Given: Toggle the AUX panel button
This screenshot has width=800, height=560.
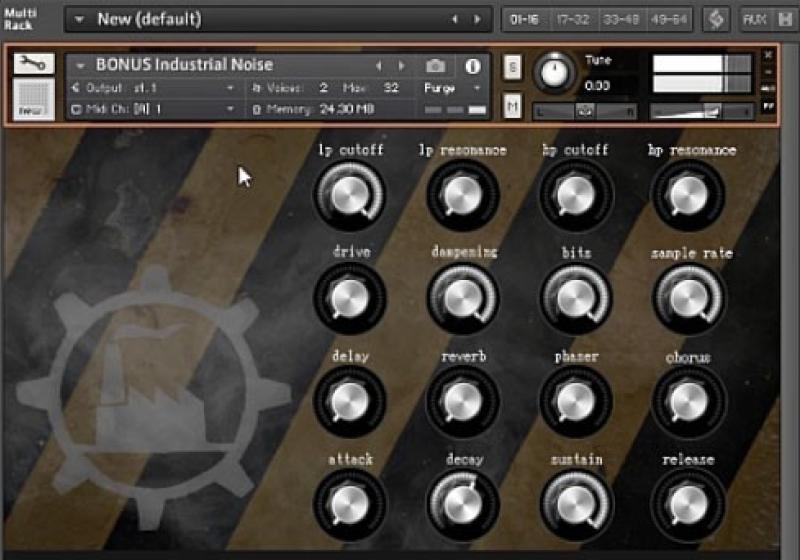Looking at the screenshot, I should 754,19.
